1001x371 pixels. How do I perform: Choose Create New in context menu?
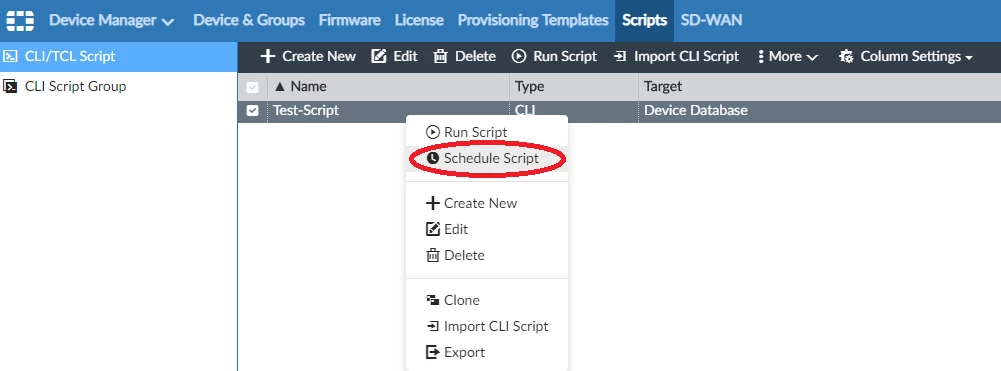pyautogui.click(x=486, y=203)
